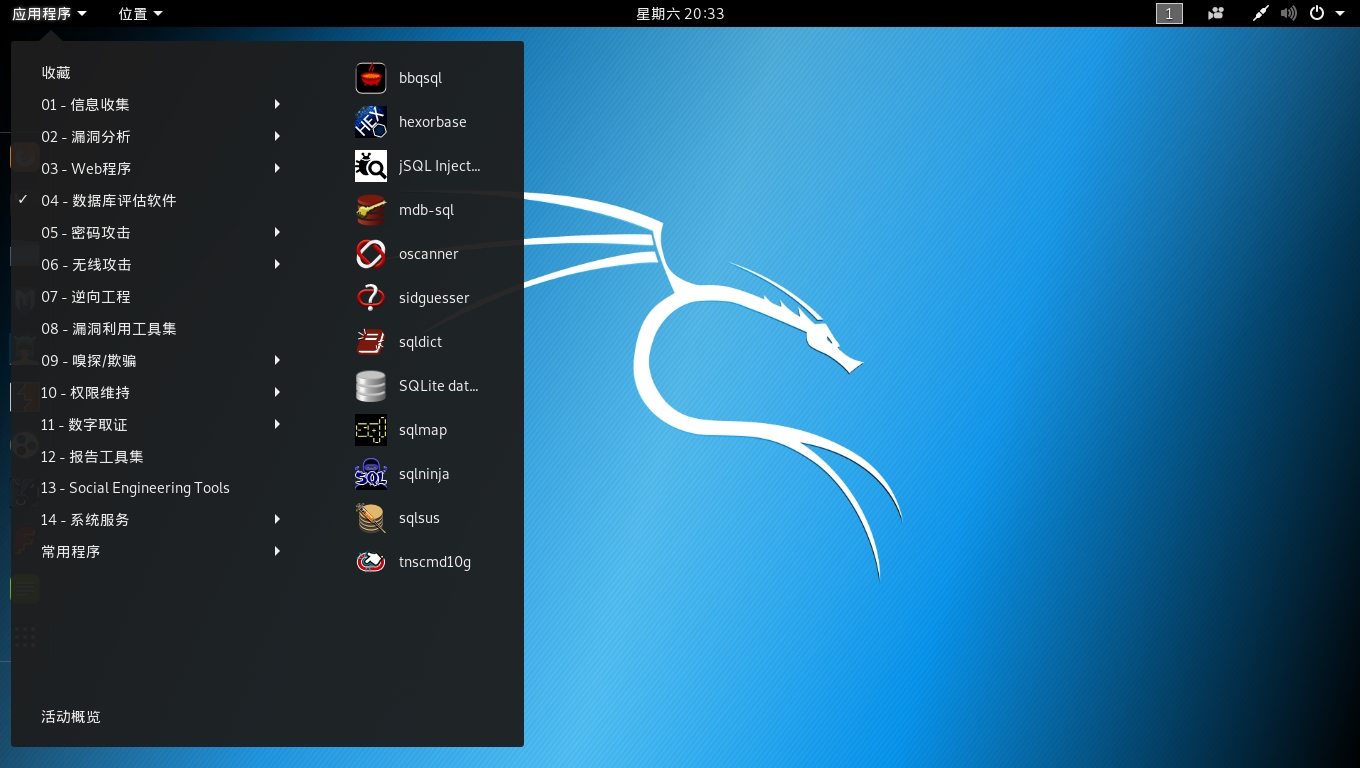The image size is (1360, 768).
Task: Open the oscanner icon
Action: 371,254
